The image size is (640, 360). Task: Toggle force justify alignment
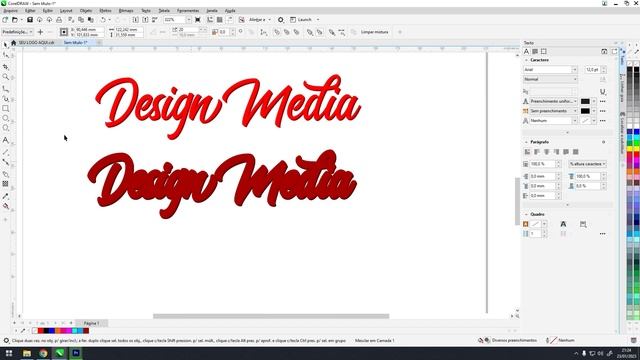coord(576,152)
